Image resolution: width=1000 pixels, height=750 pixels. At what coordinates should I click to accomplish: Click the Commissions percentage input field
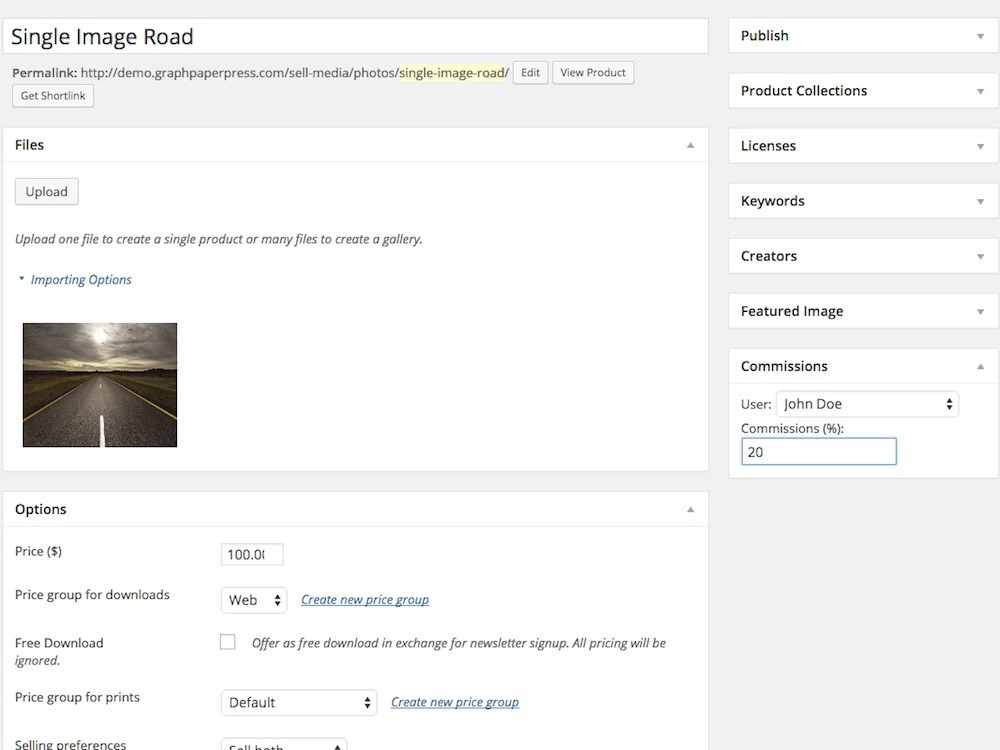(x=818, y=452)
